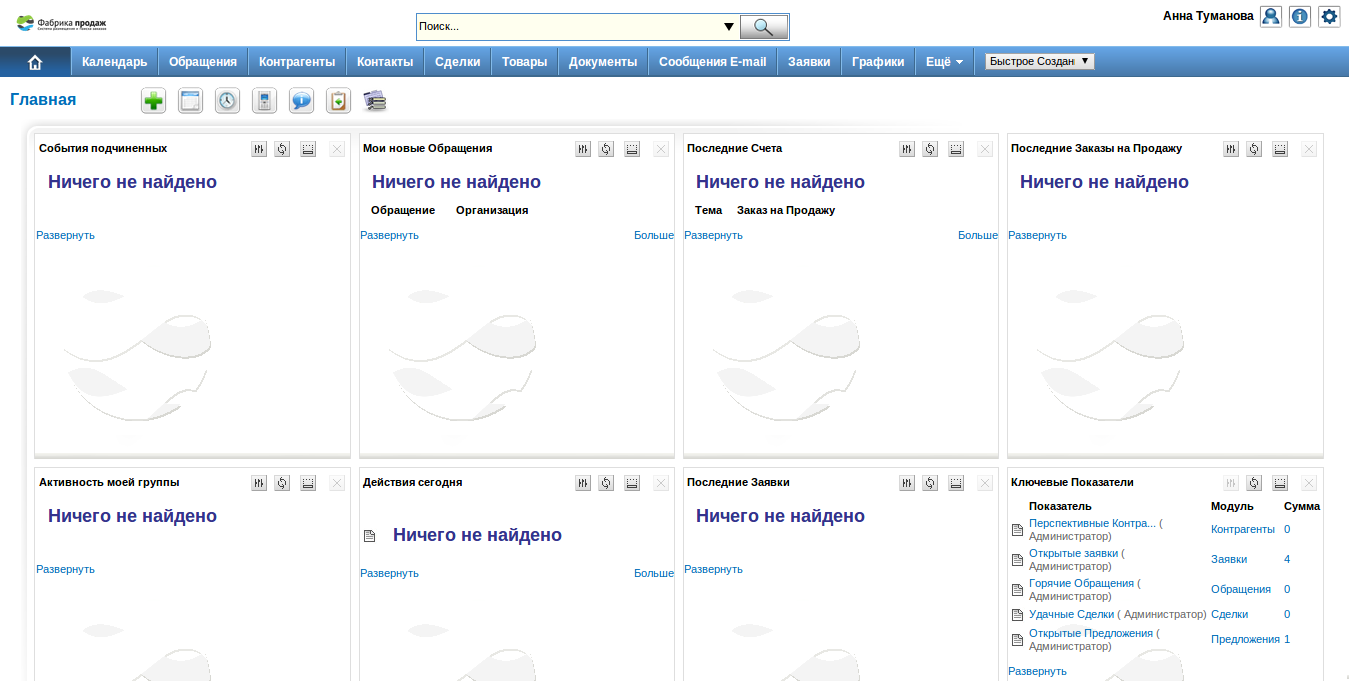Go to Контрагенты module

coord(297,62)
